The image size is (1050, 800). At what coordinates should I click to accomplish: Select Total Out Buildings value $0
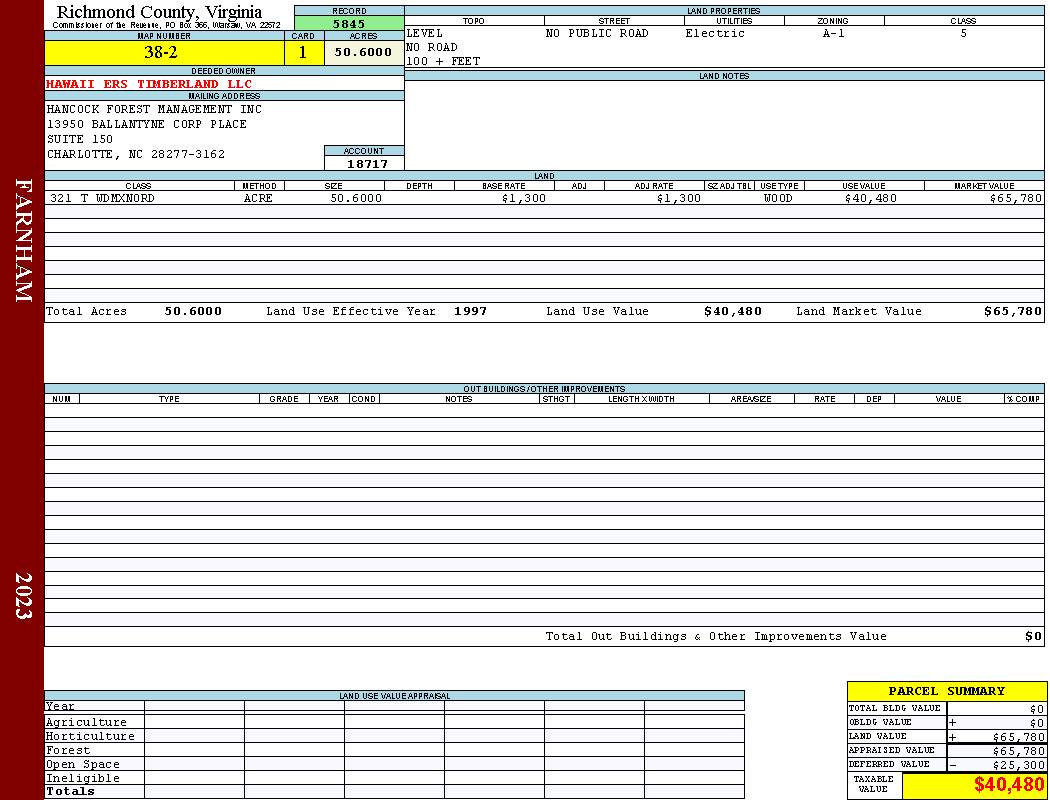pos(1033,636)
